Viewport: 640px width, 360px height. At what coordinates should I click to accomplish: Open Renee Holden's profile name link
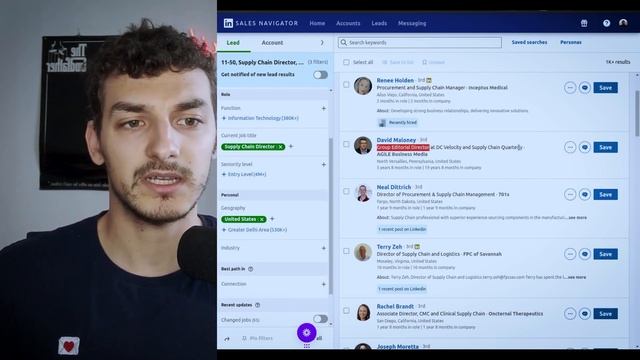pos(395,80)
